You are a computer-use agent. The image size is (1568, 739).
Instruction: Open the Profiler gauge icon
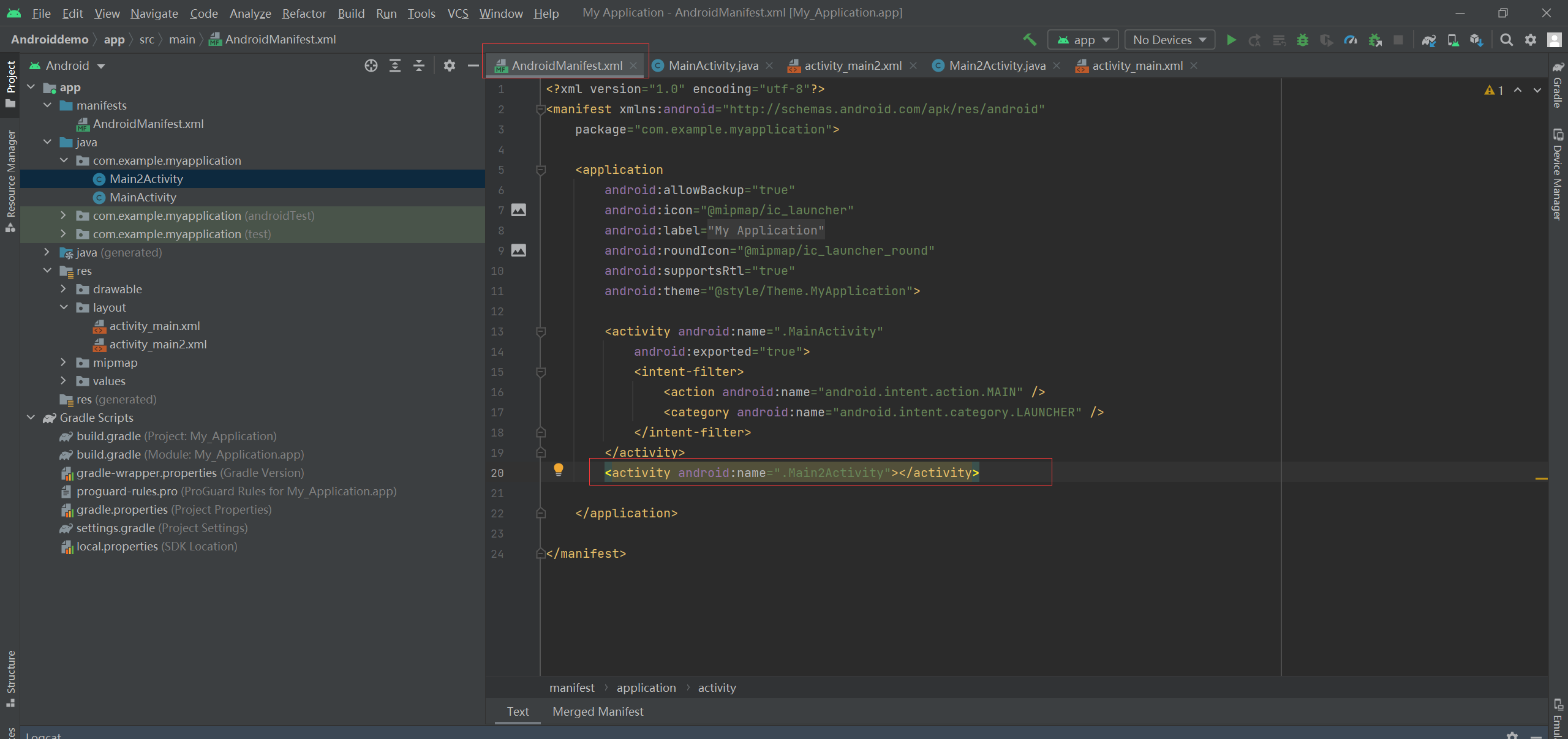tap(1351, 40)
